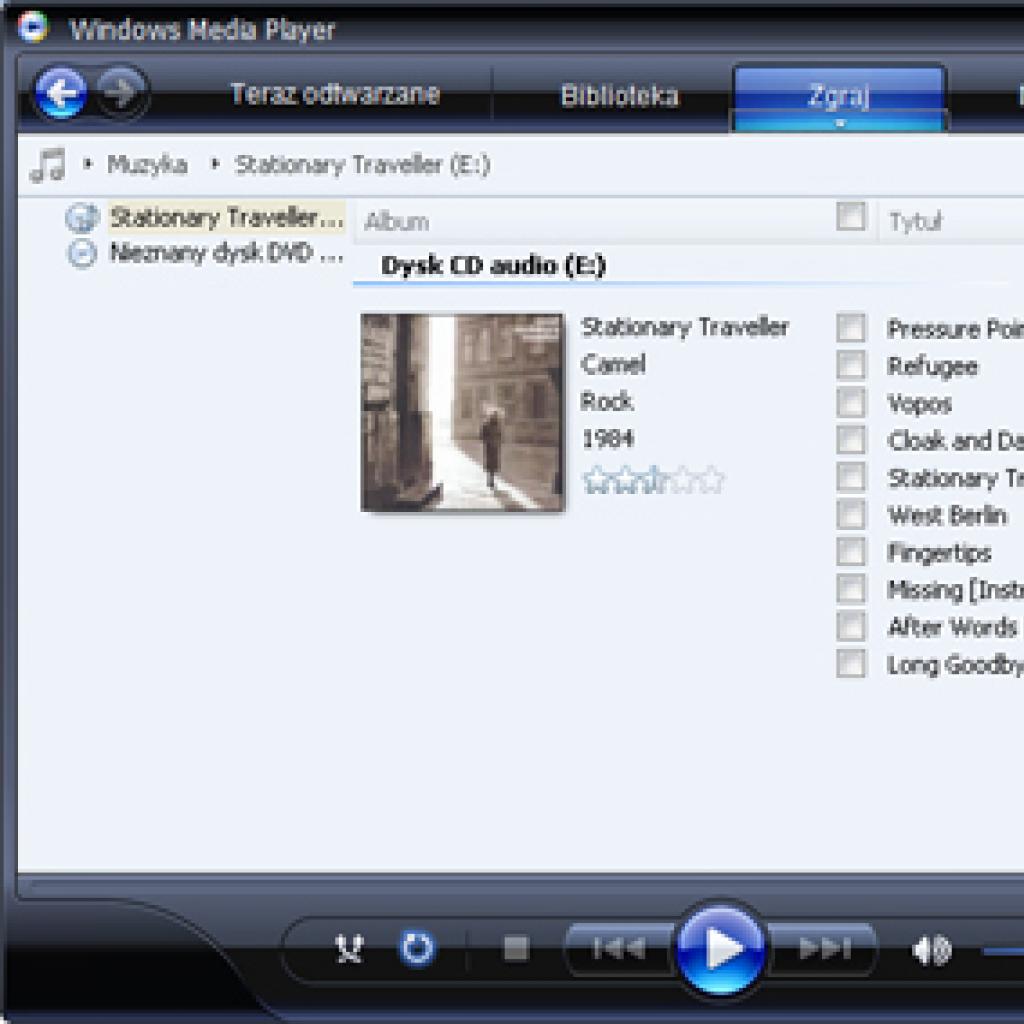Toggle the select-all checkbox in header
Viewport: 1024px width, 1024px height.
click(851, 217)
